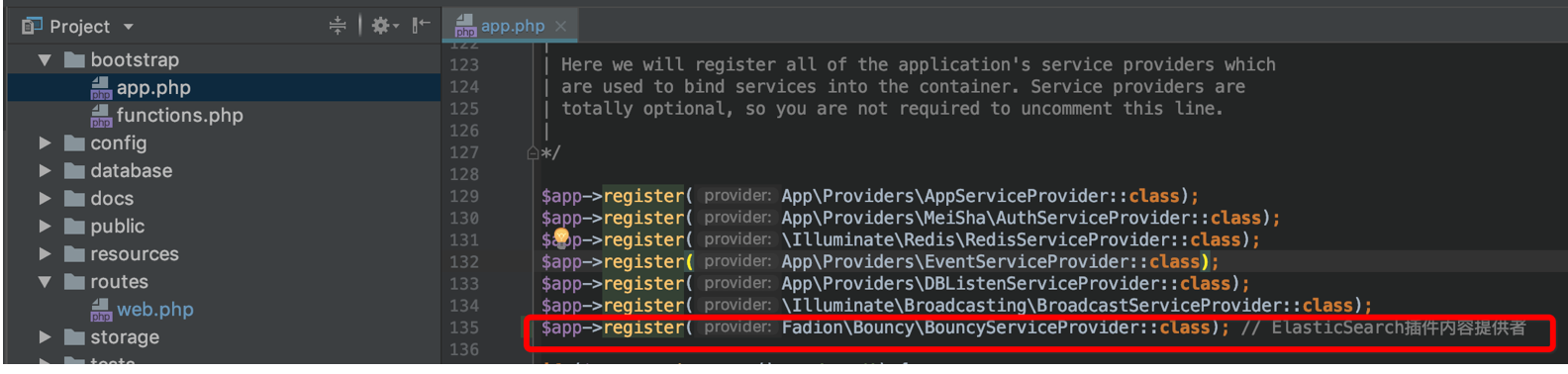Click the Project panel icon
1568x374 pixels.
(32, 26)
